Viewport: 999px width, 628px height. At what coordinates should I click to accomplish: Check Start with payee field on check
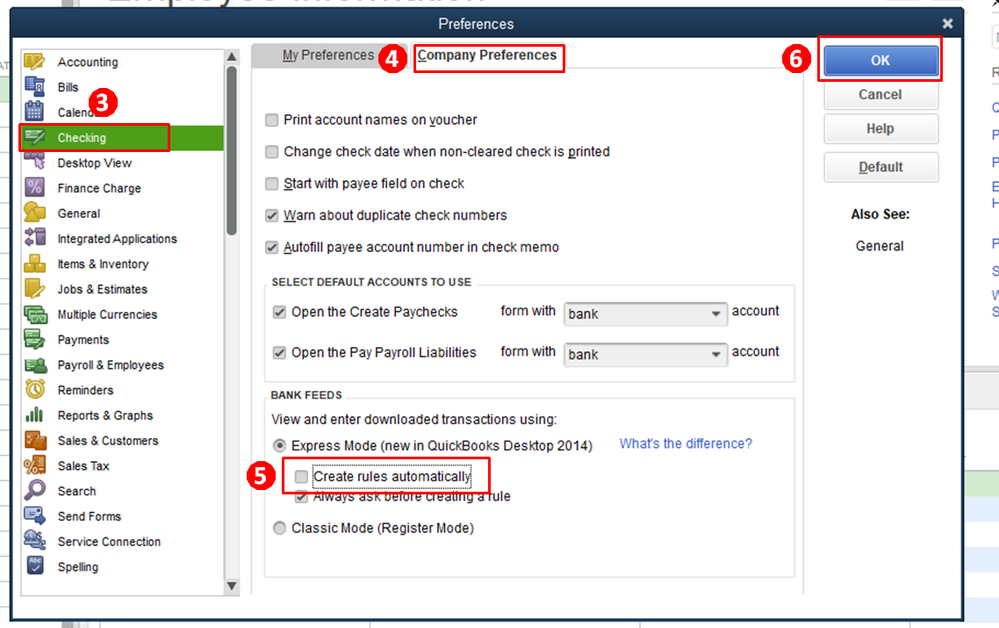click(x=272, y=183)
